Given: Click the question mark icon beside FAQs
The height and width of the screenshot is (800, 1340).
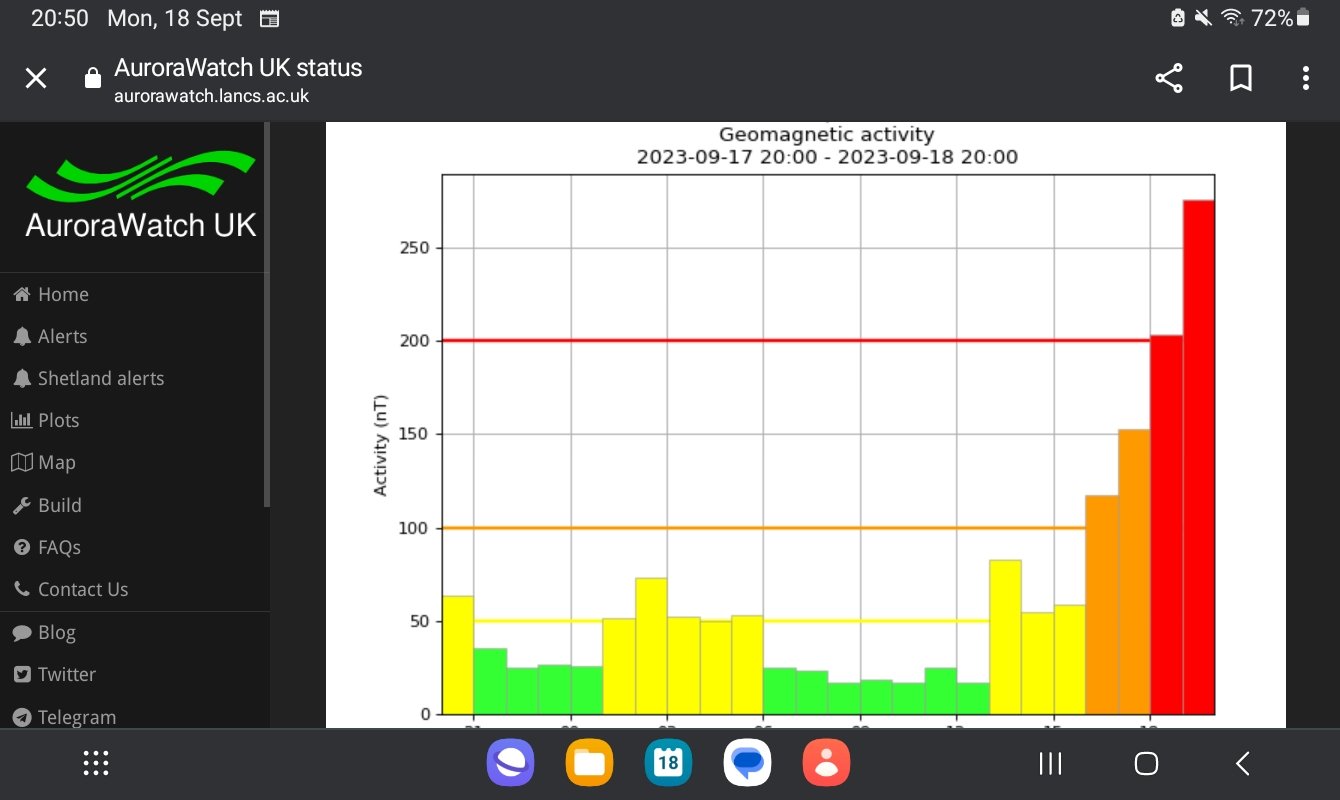Looking at the screenshot, I should (x=21, y=547).
